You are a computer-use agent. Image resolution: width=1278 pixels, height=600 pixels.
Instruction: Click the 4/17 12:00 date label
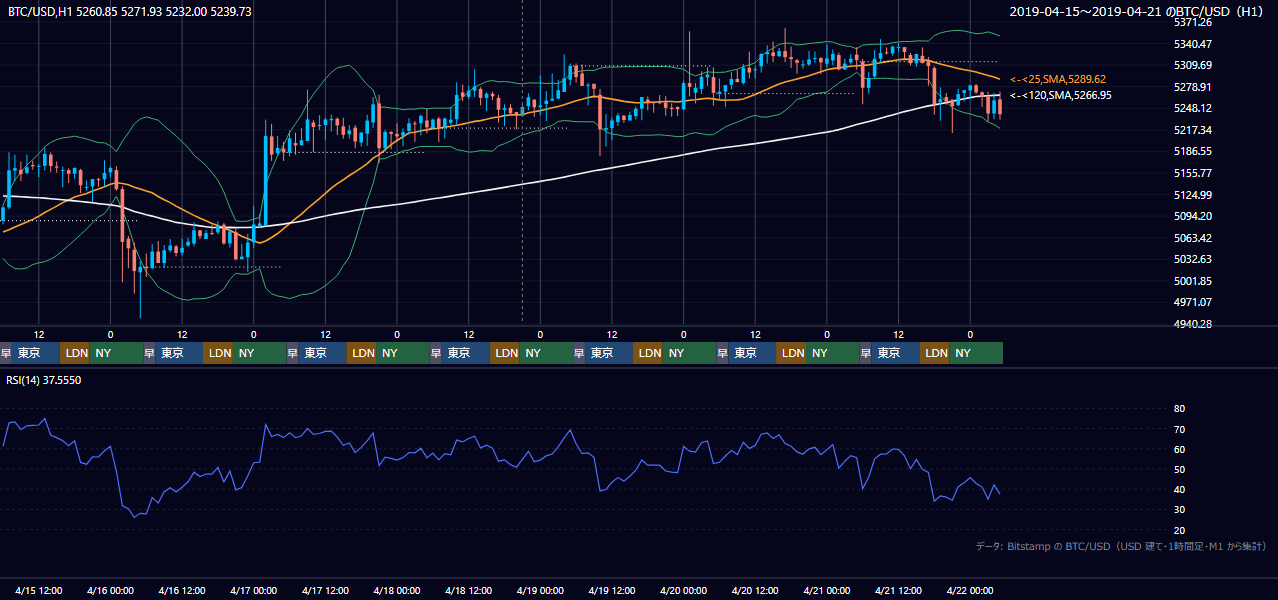pyautogui.click(x=325, y=590)
